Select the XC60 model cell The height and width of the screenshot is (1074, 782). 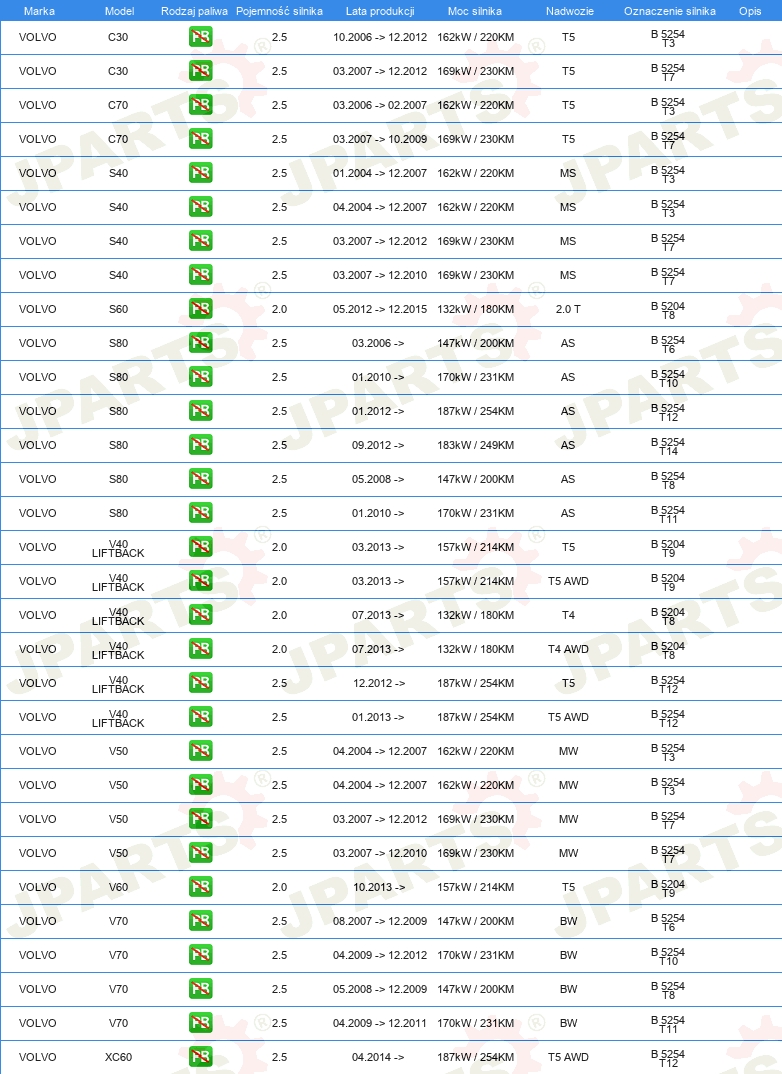click(118, 1057)
